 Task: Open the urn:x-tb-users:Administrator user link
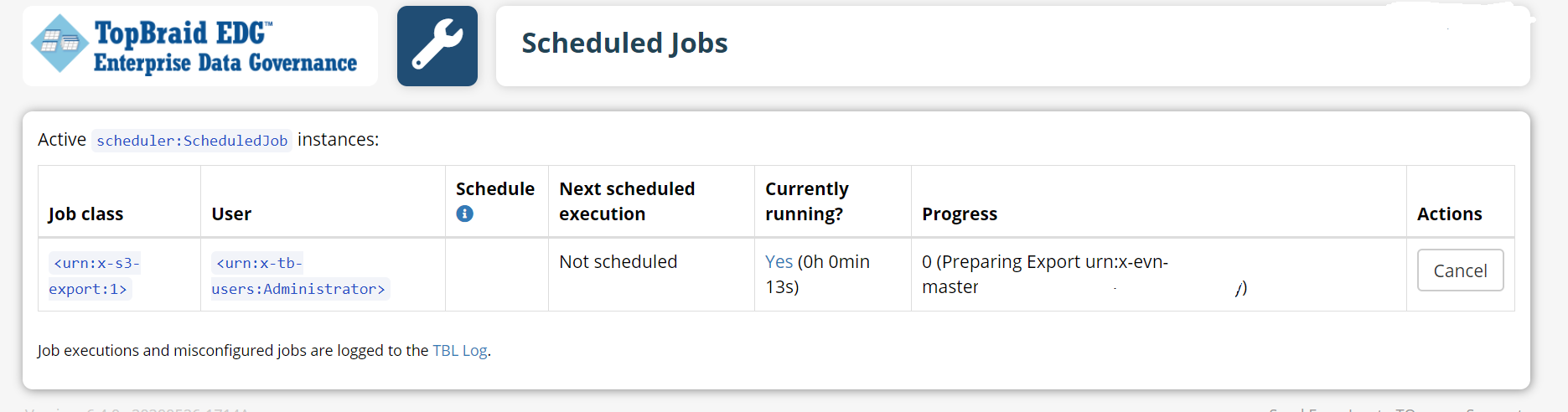point(298,276)
